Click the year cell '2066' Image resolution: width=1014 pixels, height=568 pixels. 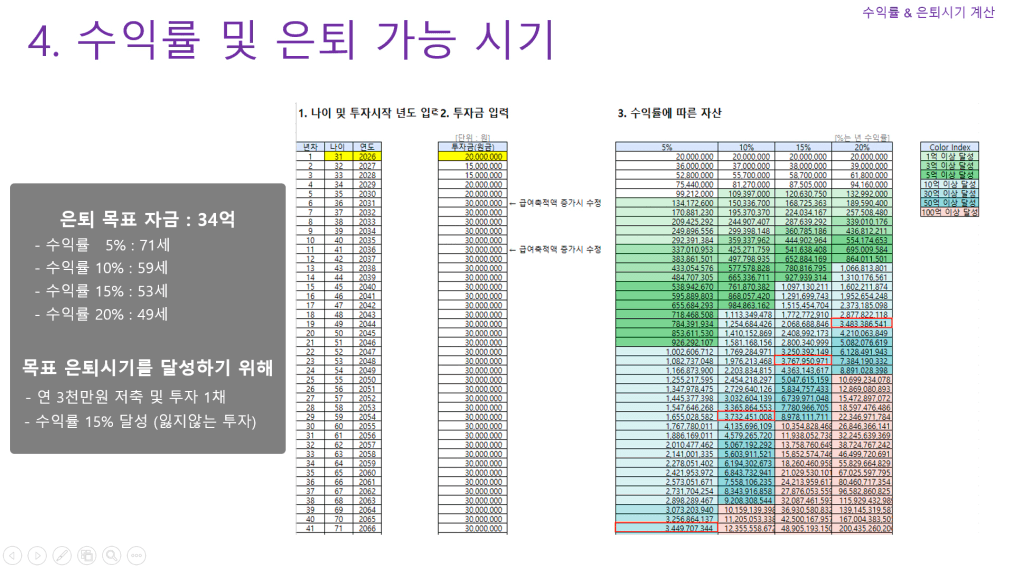(x=367, y=528)
